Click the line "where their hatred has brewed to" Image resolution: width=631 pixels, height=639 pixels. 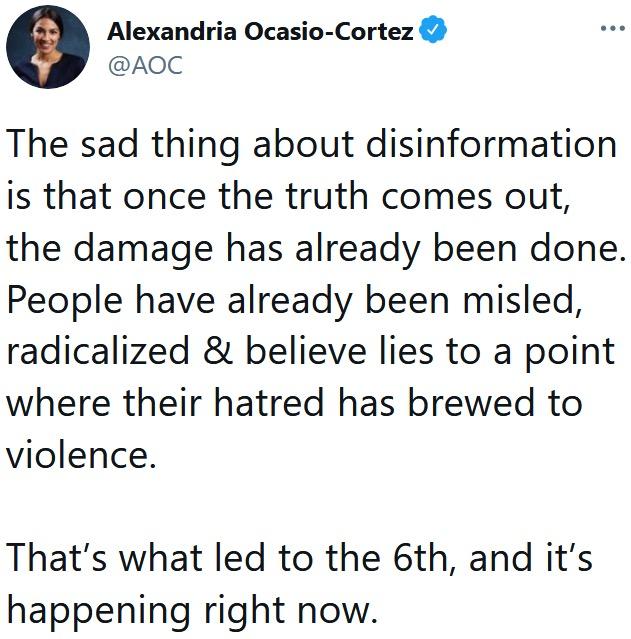pyautogui.click(x=296, y=402)
